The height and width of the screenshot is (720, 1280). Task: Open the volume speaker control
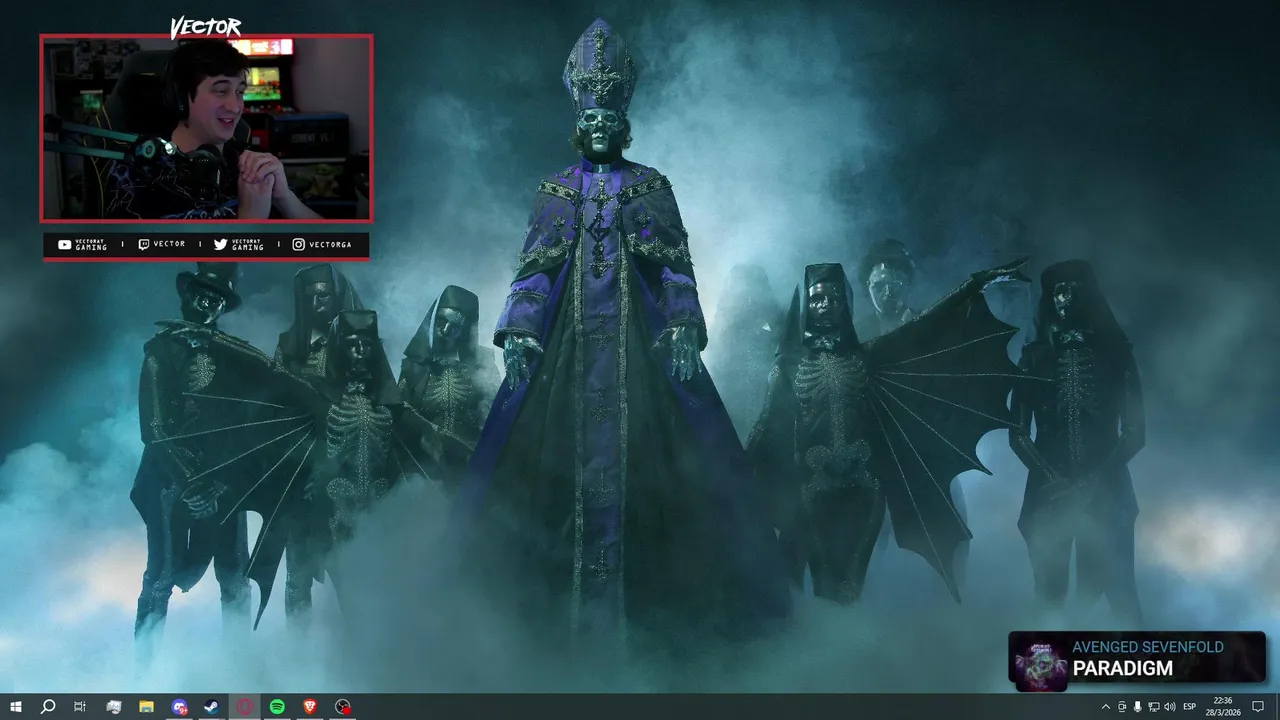[x=1170, y=707]
